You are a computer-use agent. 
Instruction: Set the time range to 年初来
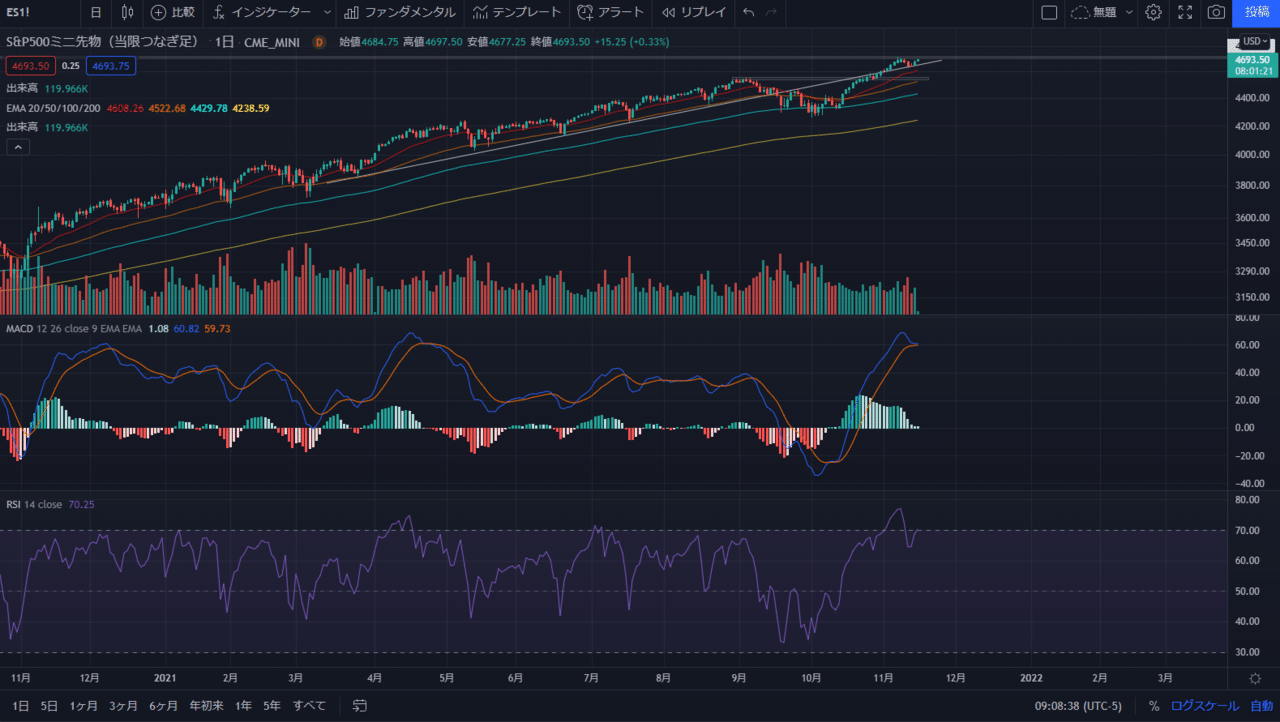[206, 705]
